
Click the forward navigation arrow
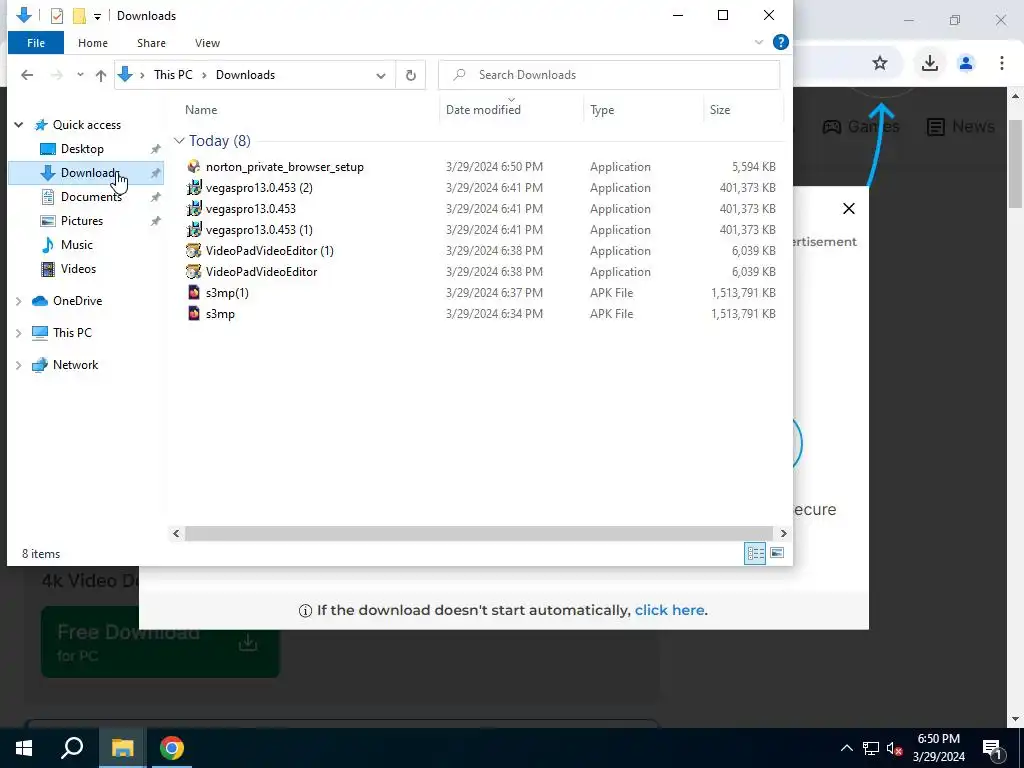(x=57, y=75)
